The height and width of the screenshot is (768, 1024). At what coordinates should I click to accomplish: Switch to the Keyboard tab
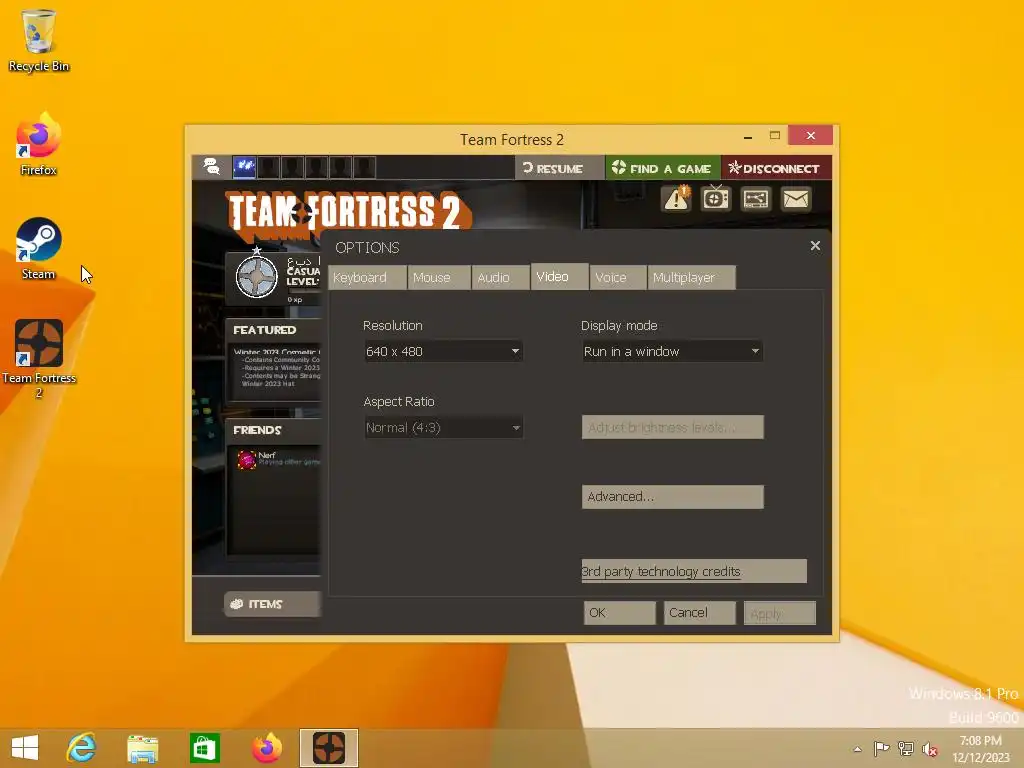tap(366, 278)
